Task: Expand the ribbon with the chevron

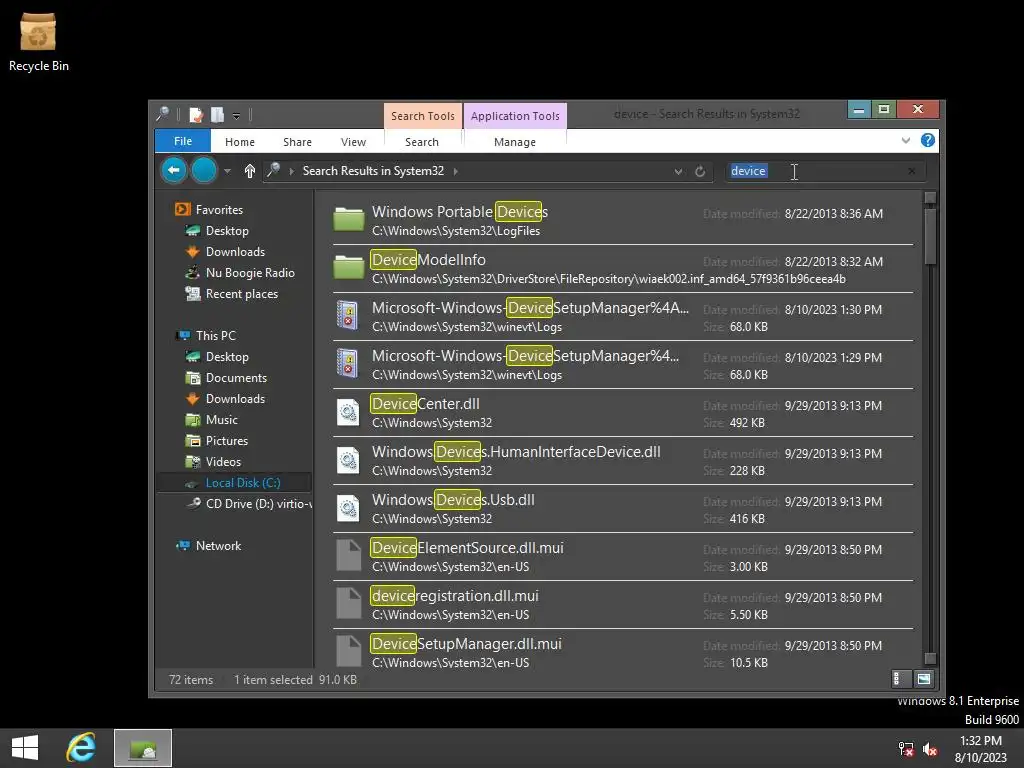Action: tap(906, 140)
